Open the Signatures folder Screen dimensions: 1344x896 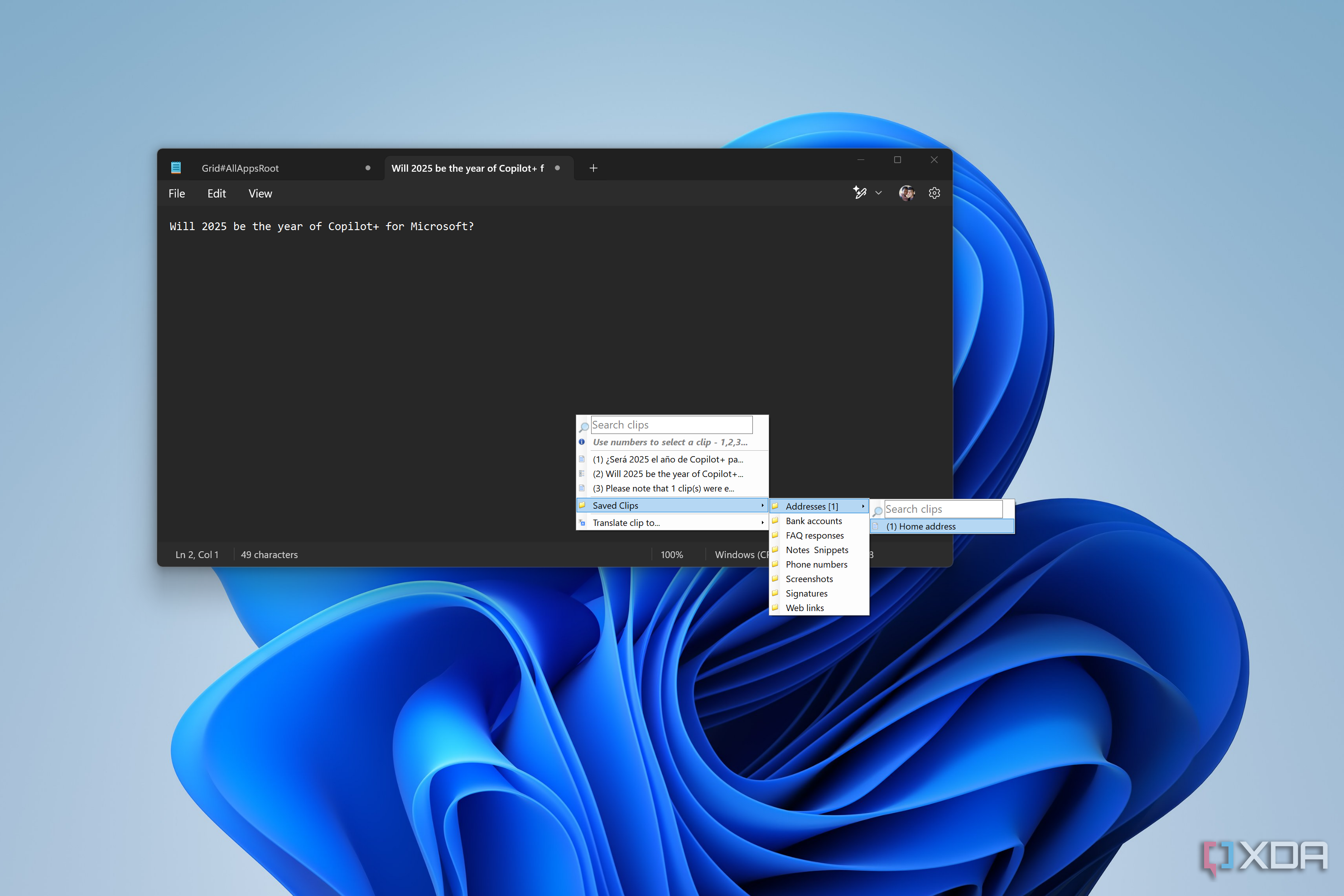(819, 594)
